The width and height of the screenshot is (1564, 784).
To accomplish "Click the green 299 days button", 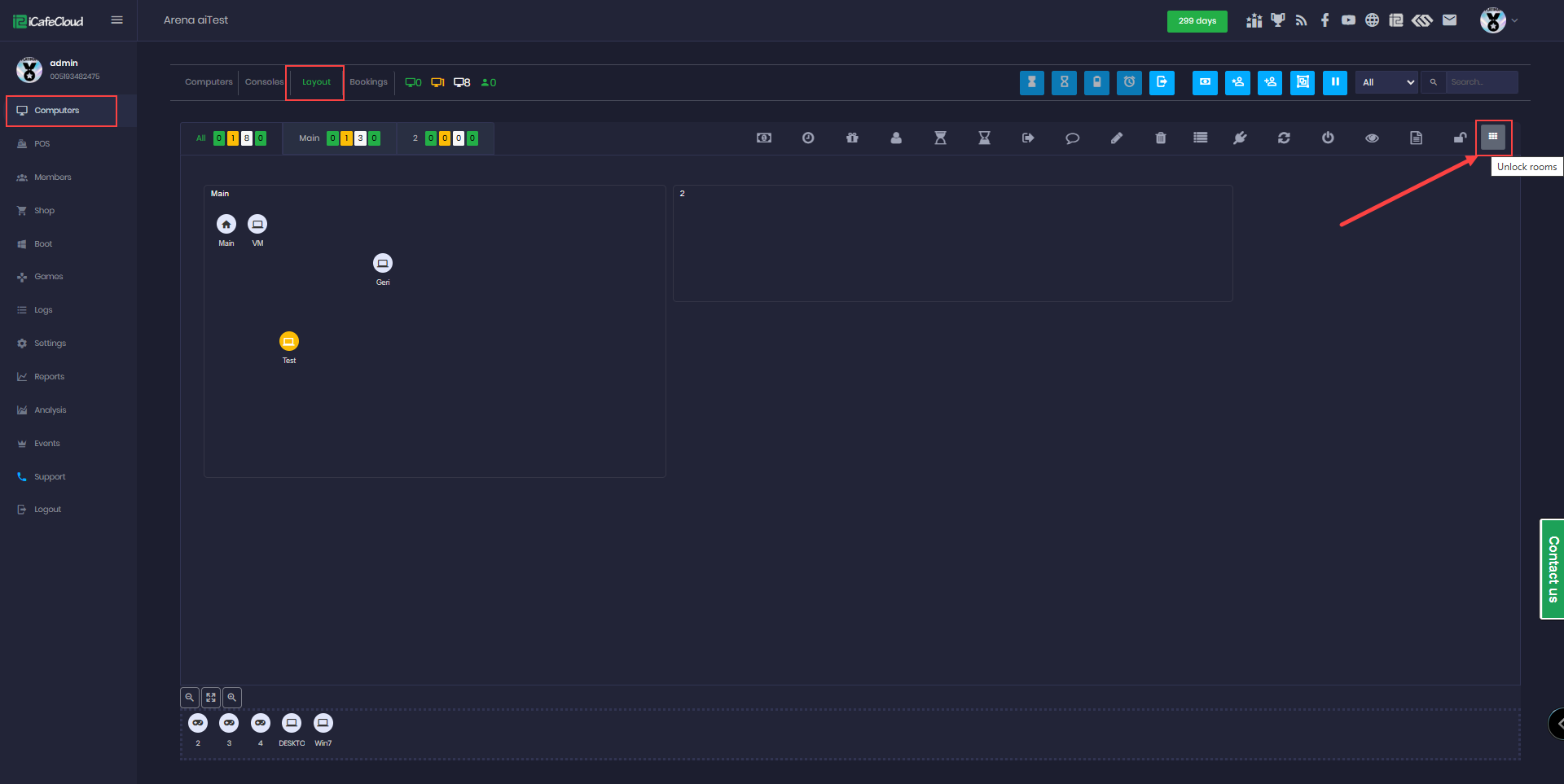I will [x=1197, y=21].
